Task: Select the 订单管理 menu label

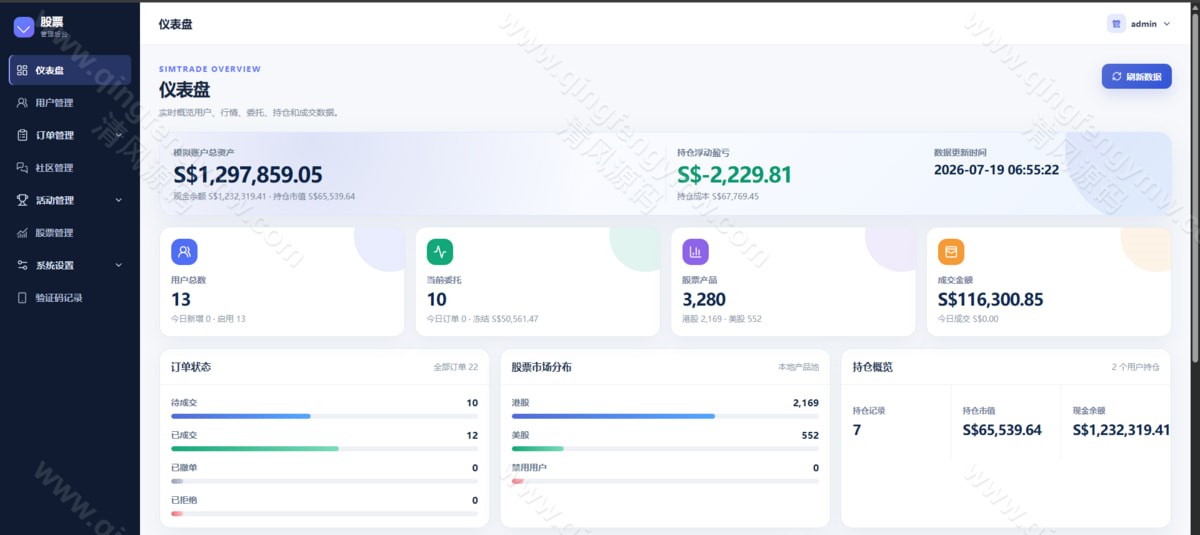Action: coord(54,135)
